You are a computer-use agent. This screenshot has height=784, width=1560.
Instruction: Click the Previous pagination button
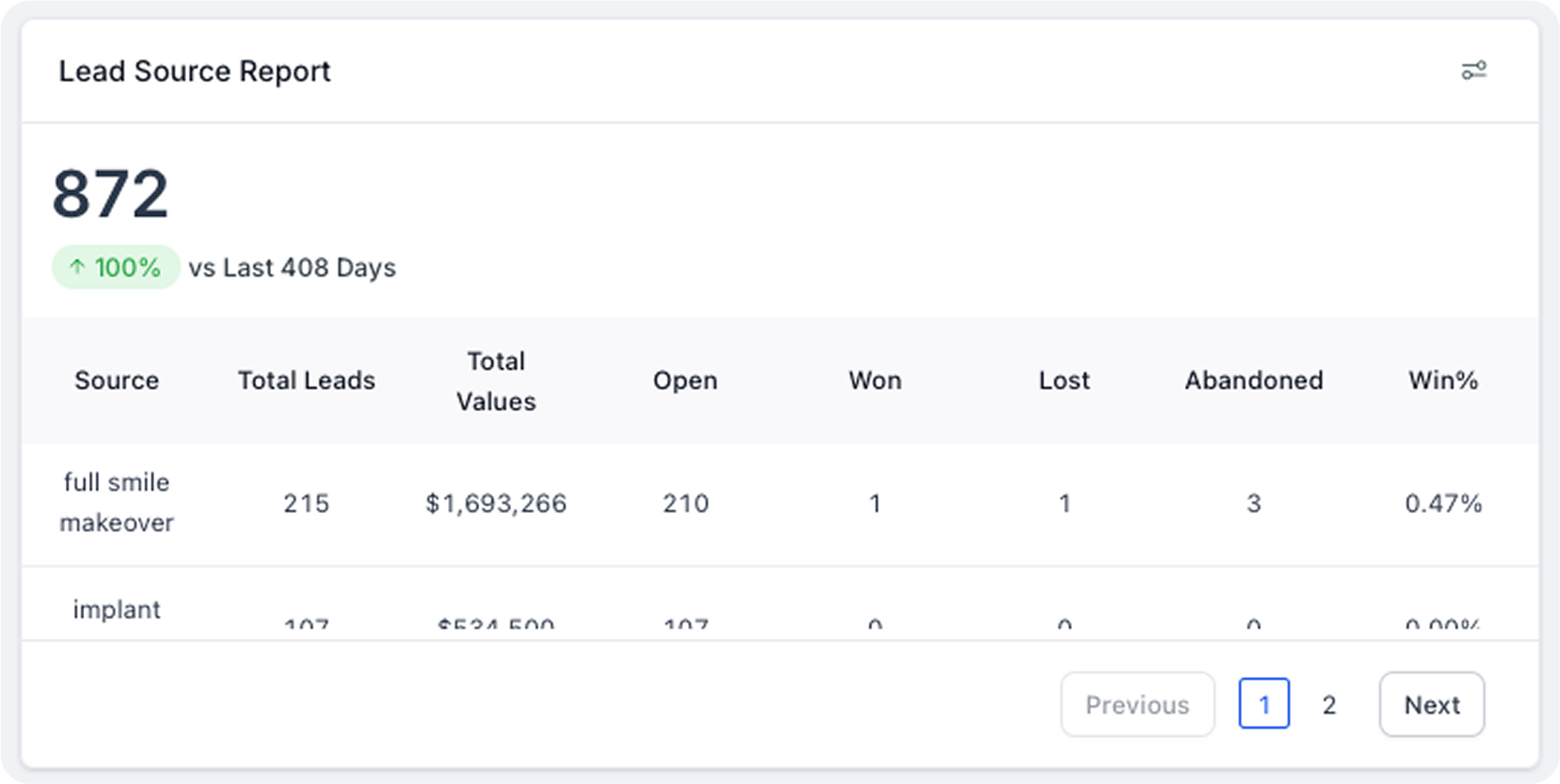(1138, 704)
